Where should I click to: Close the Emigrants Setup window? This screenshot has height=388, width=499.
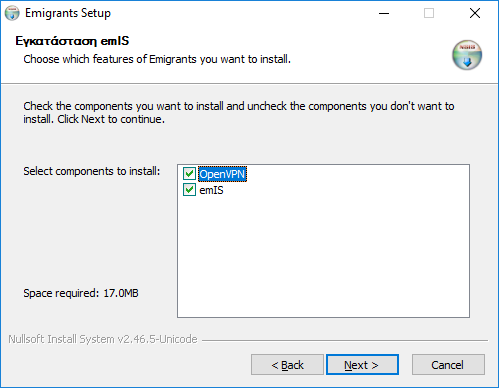[x=475, y=13]
